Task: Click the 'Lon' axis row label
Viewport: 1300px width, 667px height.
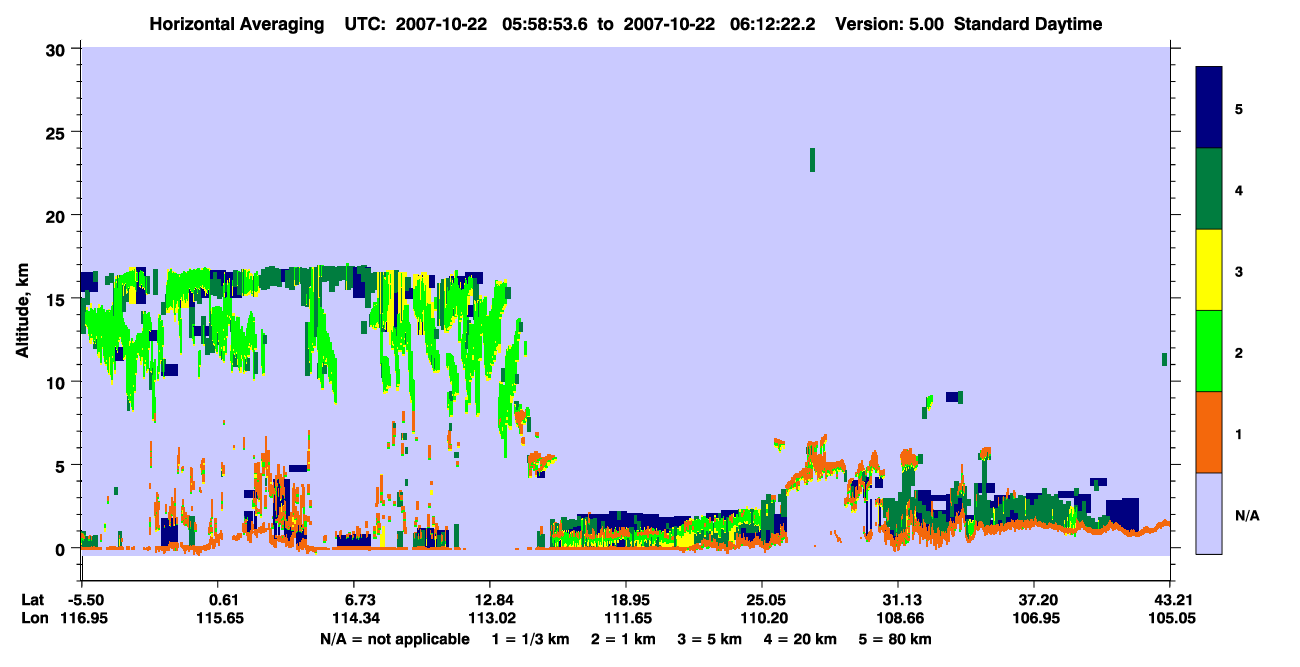Action: click(x=34, y=618)
